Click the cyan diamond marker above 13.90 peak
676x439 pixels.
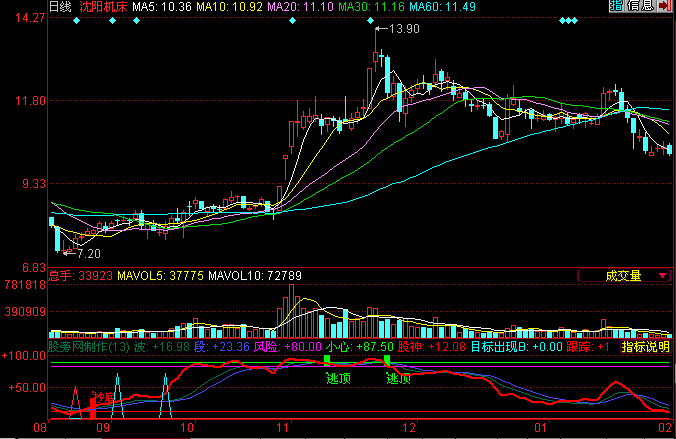point(380,21)
